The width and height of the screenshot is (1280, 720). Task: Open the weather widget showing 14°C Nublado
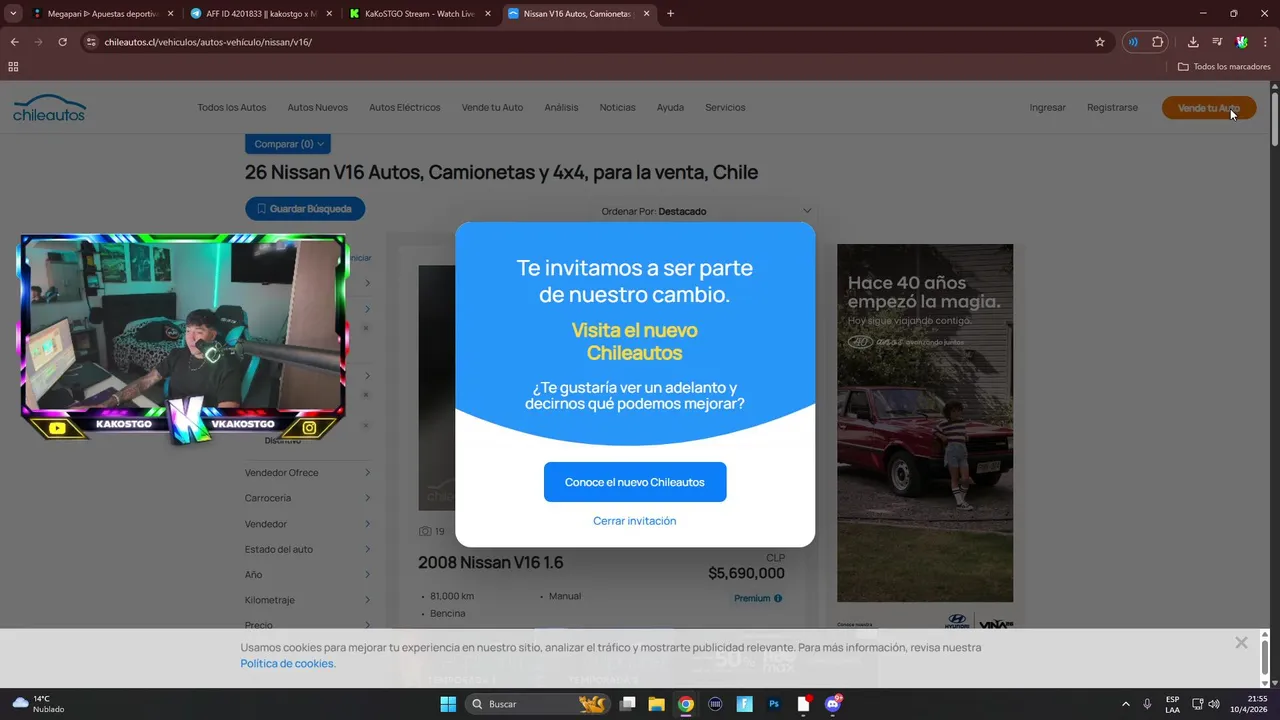(x=38, y=704)
